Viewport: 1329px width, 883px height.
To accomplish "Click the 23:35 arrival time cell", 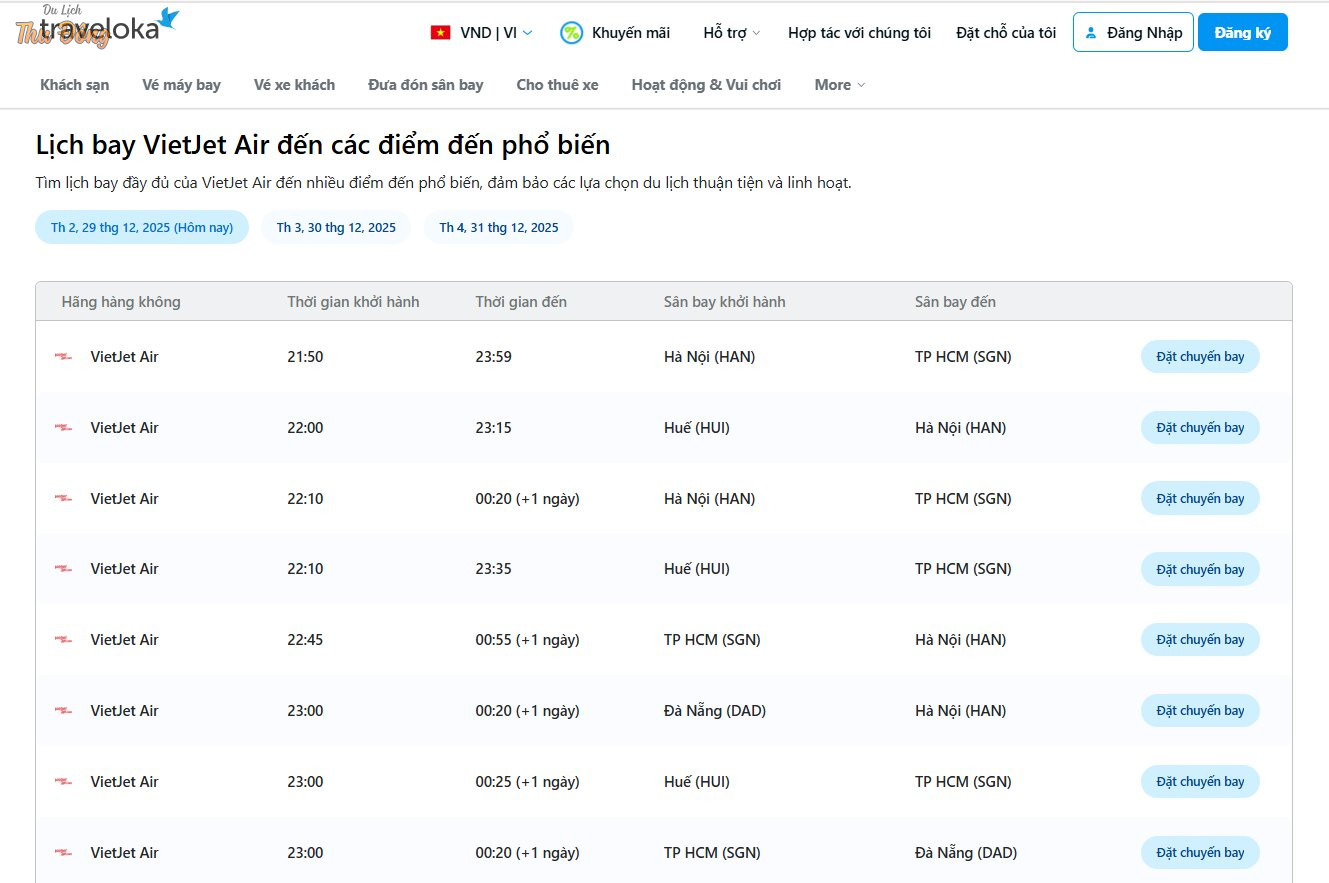I will click(x=494, y=569).
